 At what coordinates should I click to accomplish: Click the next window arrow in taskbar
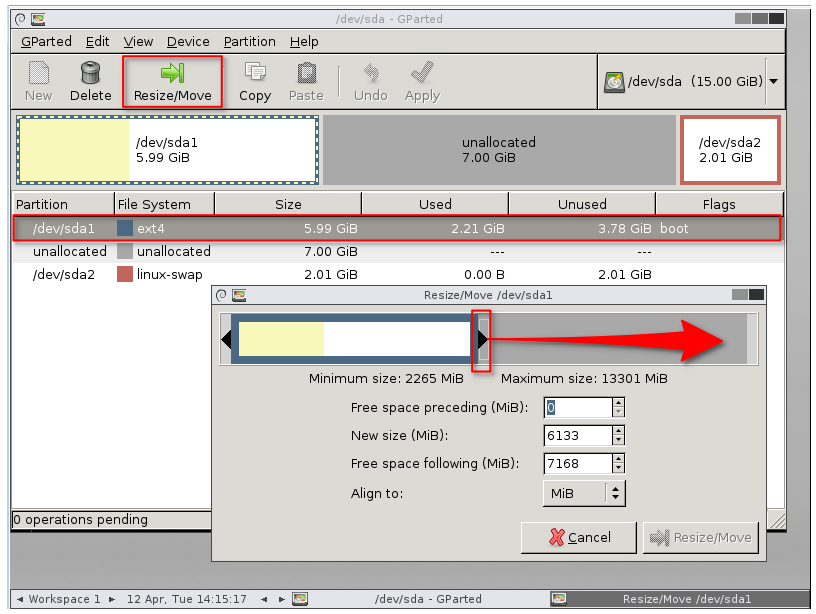282,599
